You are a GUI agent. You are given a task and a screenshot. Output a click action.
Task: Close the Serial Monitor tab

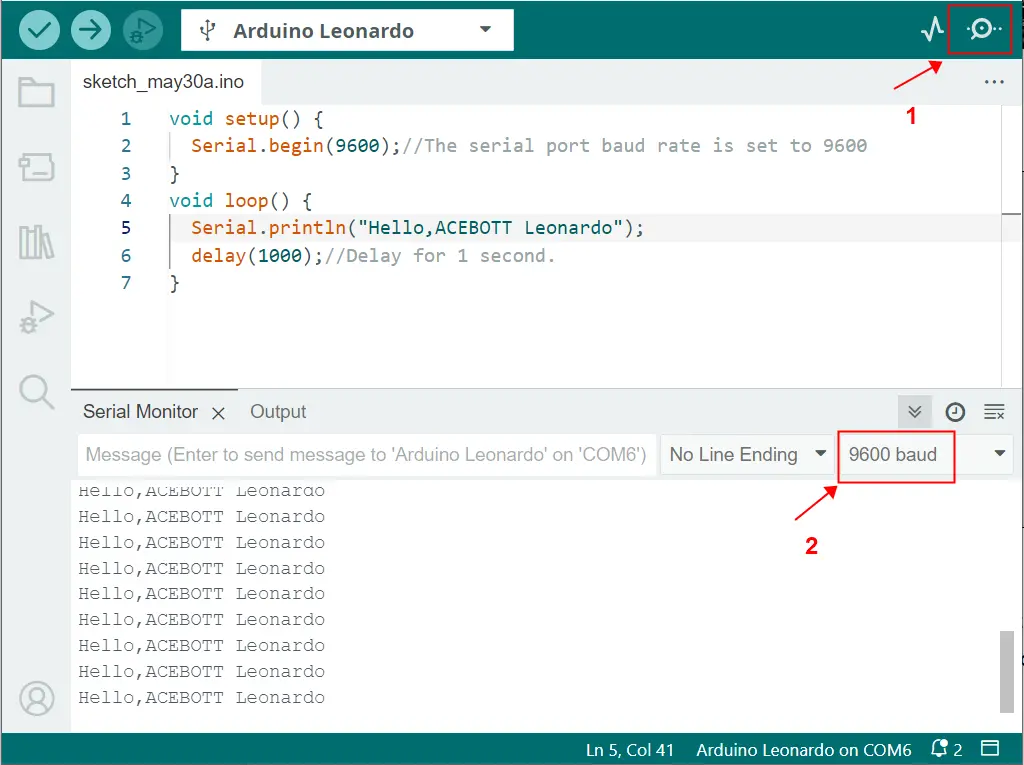pyautogui.click(x=218, y=413)
